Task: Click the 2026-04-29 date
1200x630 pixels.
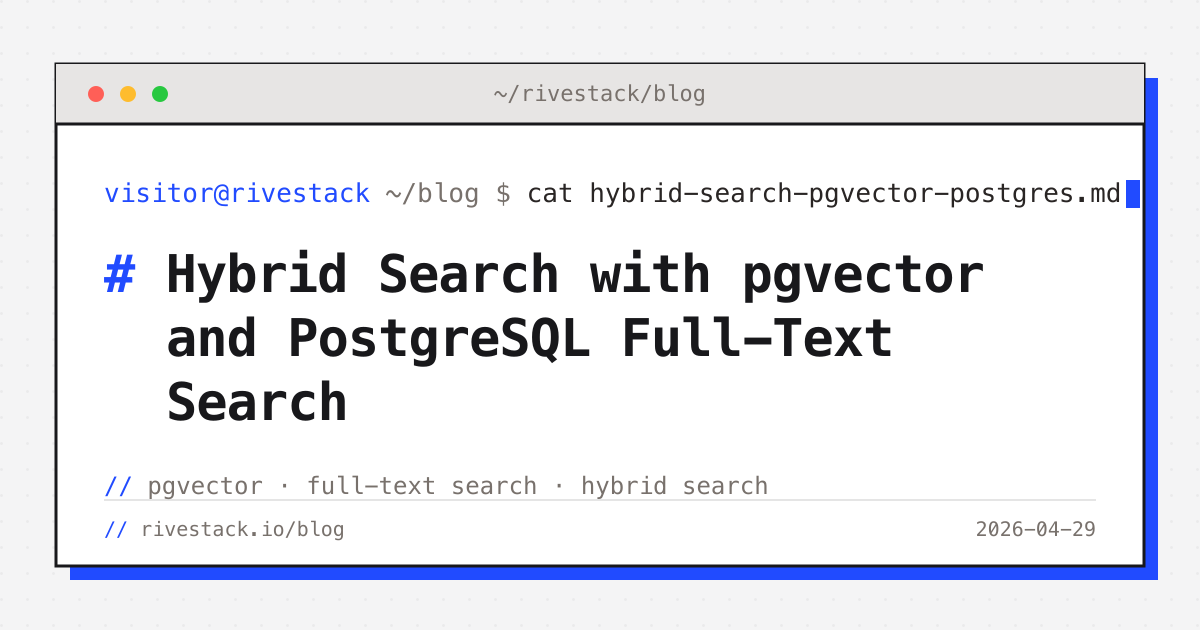Action: coord(1036,529)
